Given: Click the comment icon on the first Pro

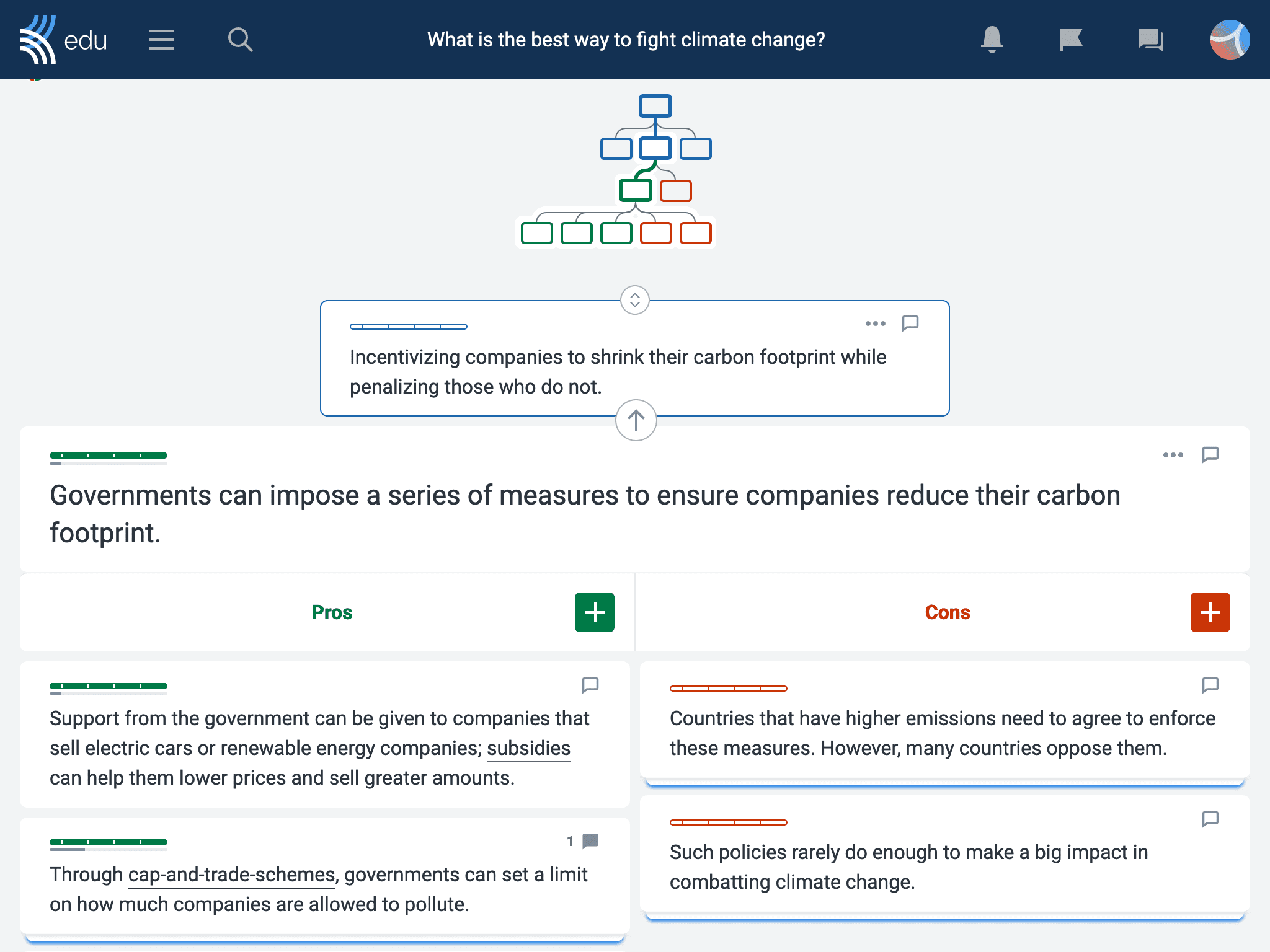Looking at the screenshot, I should (x=590, y=686).
